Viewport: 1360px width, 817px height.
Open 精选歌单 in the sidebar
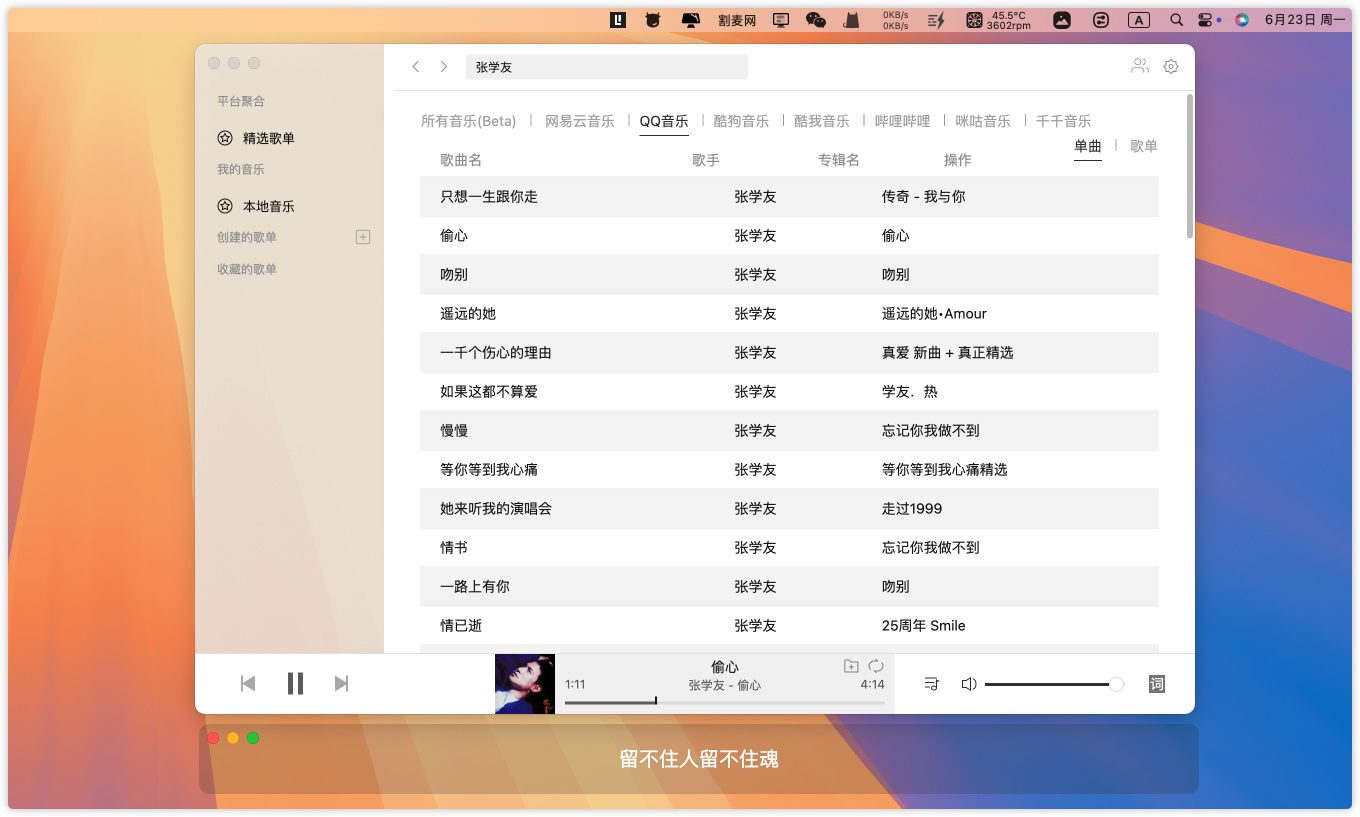[x=268, y=138]
